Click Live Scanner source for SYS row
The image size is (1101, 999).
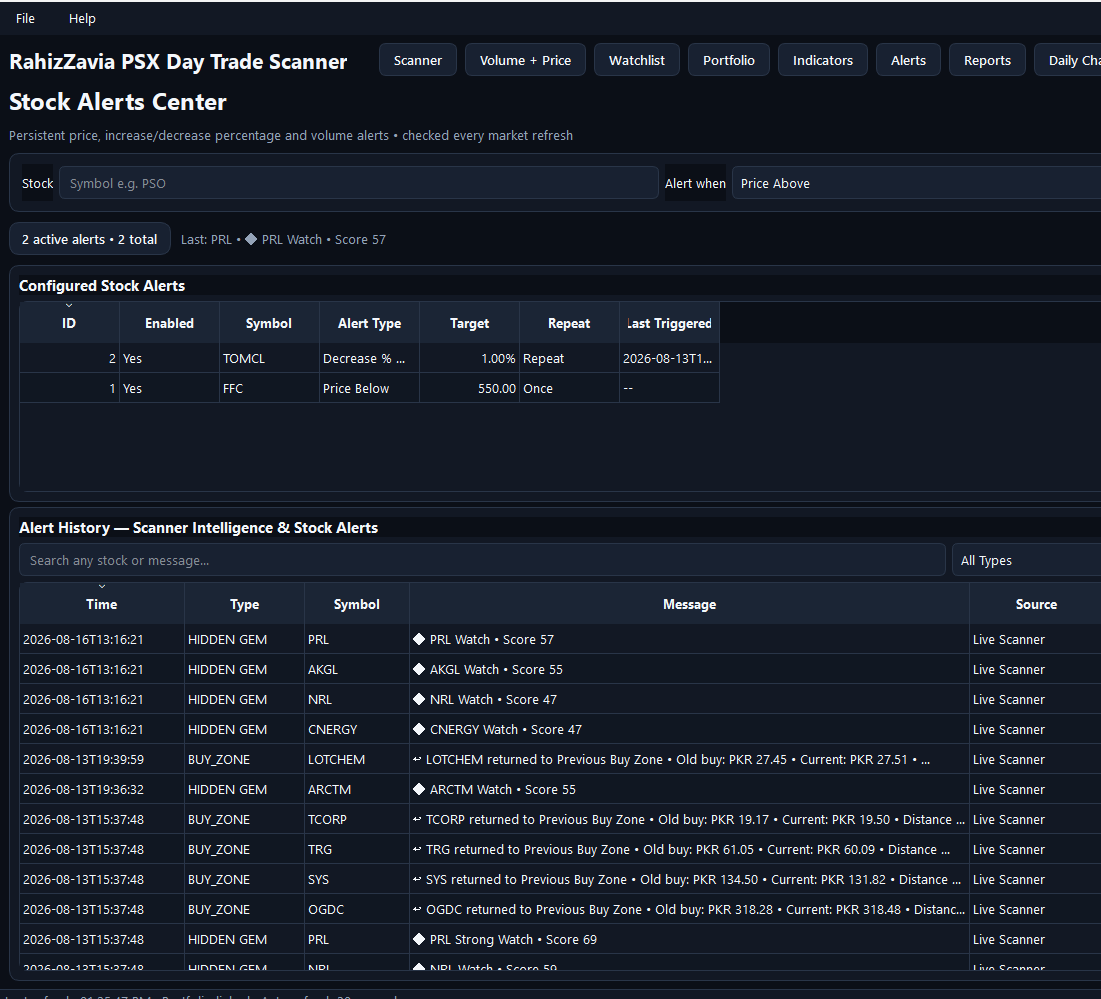coord(1036,880)
